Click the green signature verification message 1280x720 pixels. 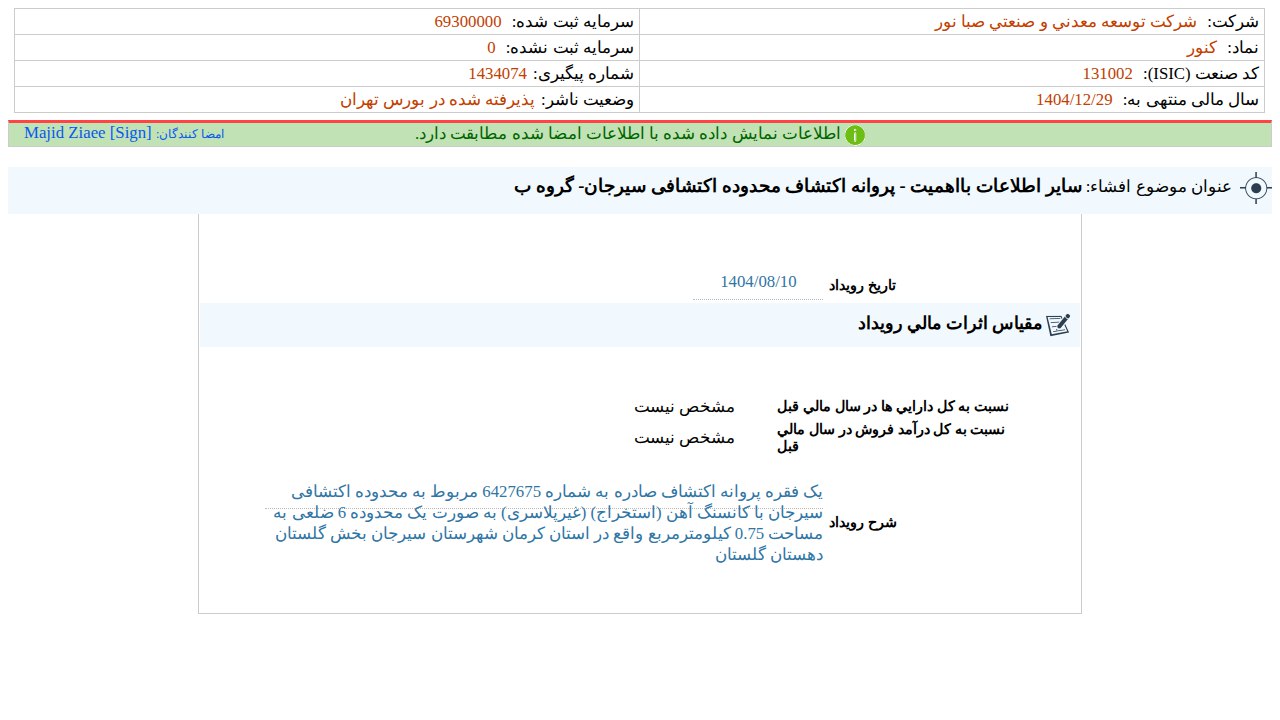tap(627, 134)
